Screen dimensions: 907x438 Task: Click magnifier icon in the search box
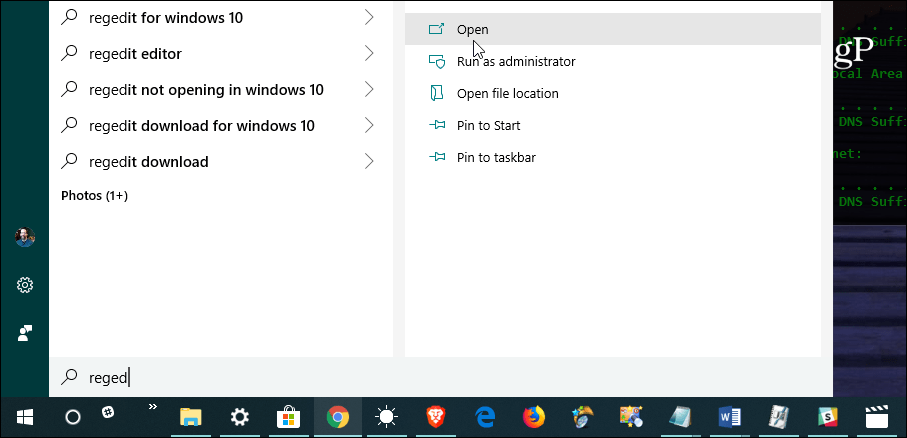pos(69,377)
